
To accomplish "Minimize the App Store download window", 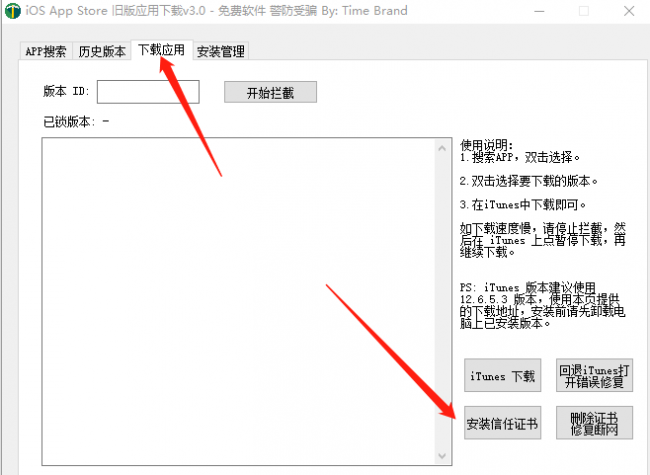I will [539, 11].
